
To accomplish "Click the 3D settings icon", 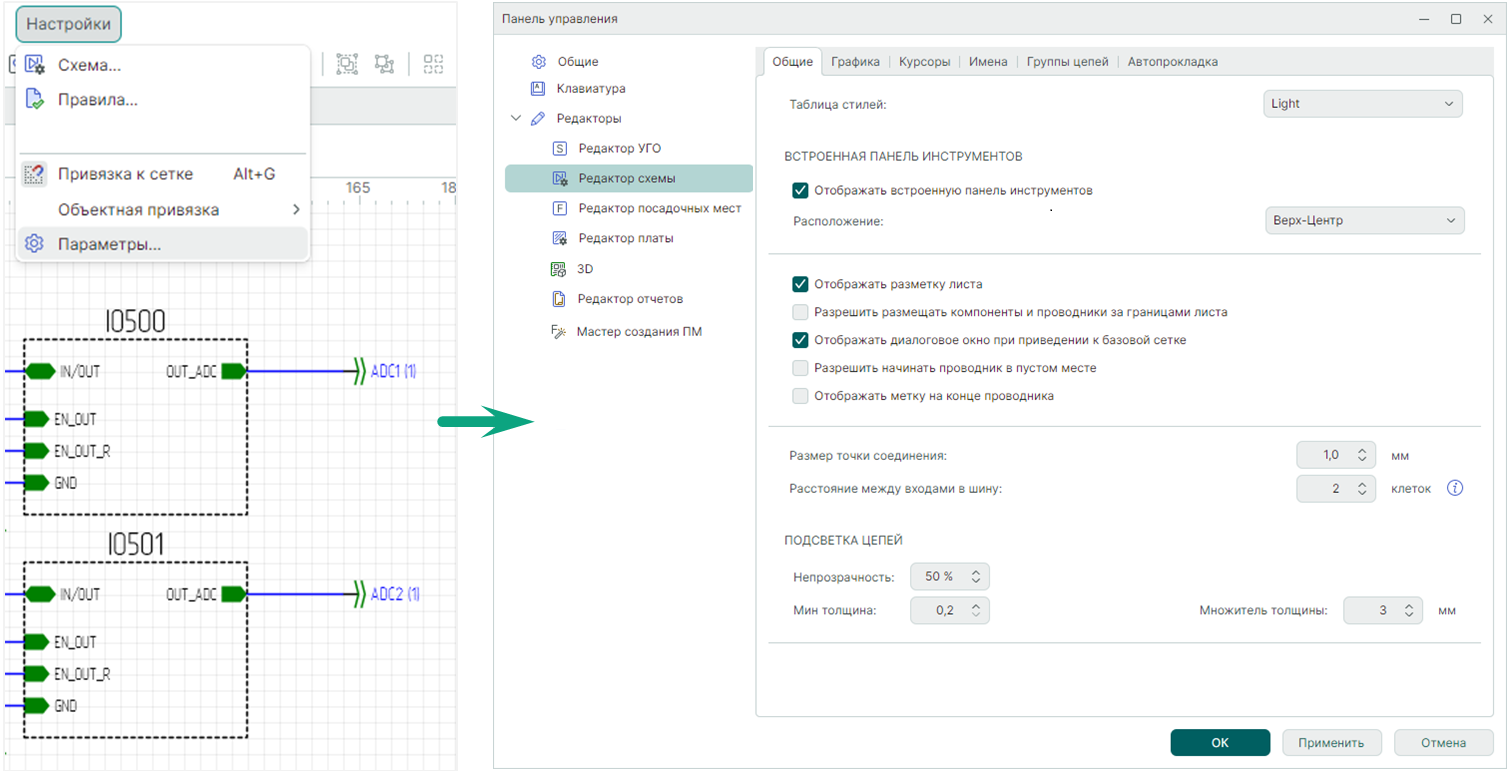I will 558,269.
